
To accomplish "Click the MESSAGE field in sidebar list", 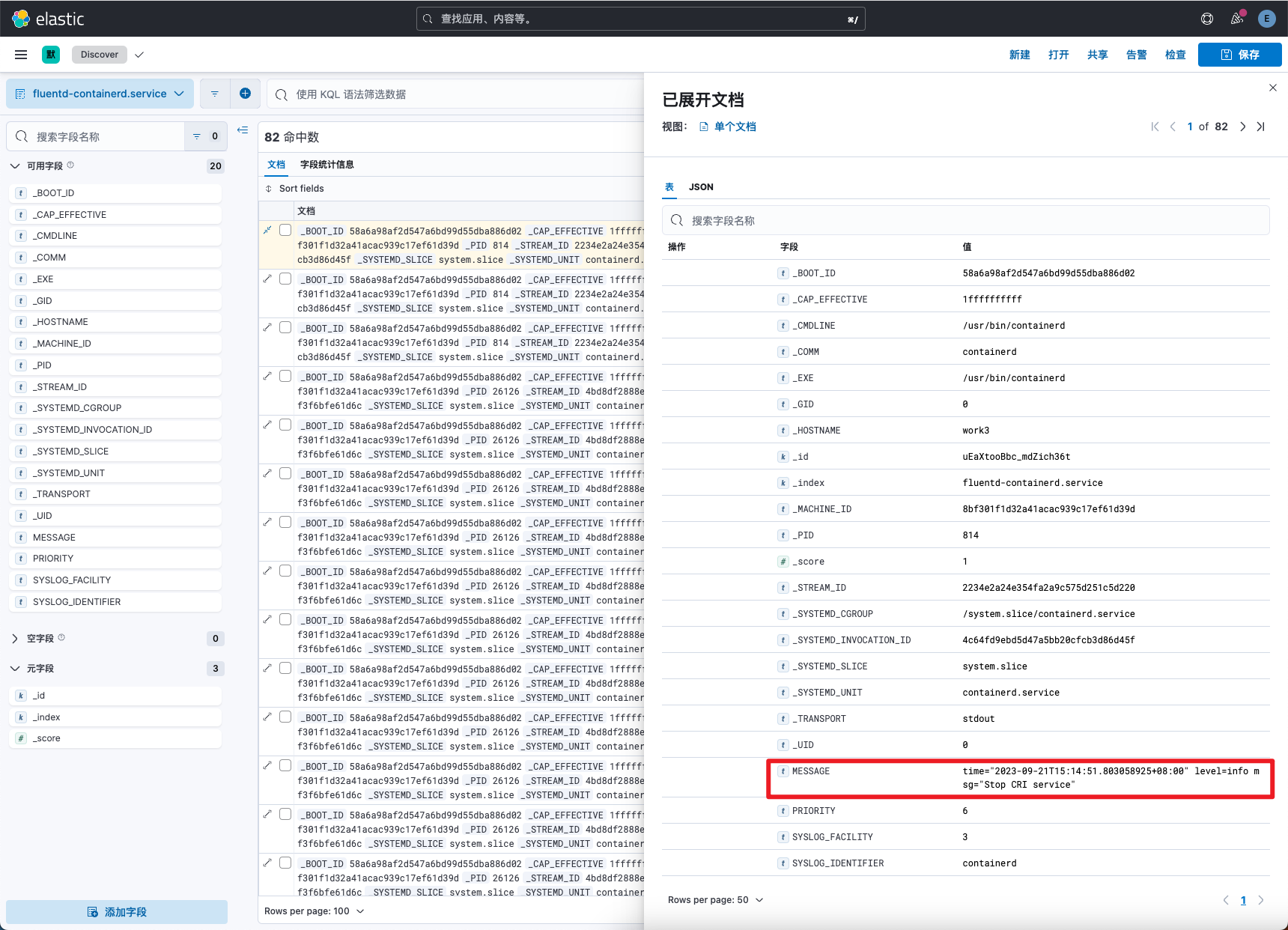I will tap(115, 538).
